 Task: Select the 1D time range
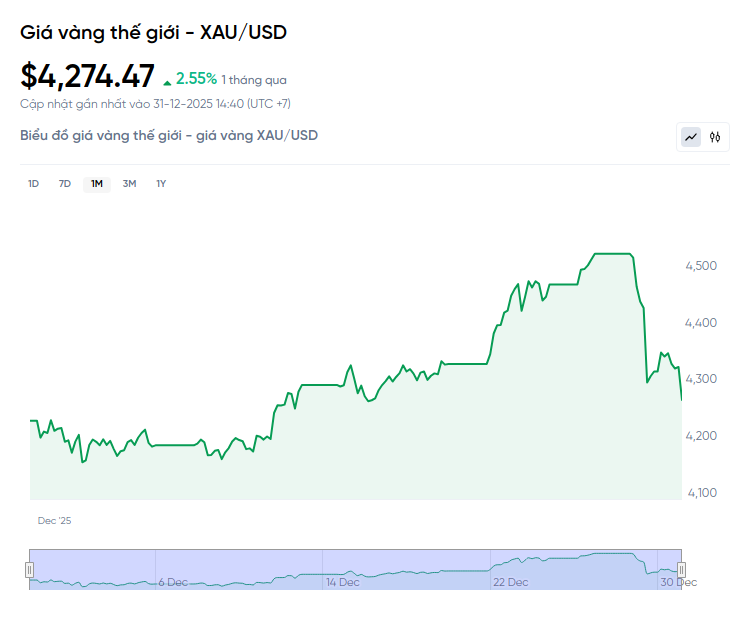pos(33,183)
